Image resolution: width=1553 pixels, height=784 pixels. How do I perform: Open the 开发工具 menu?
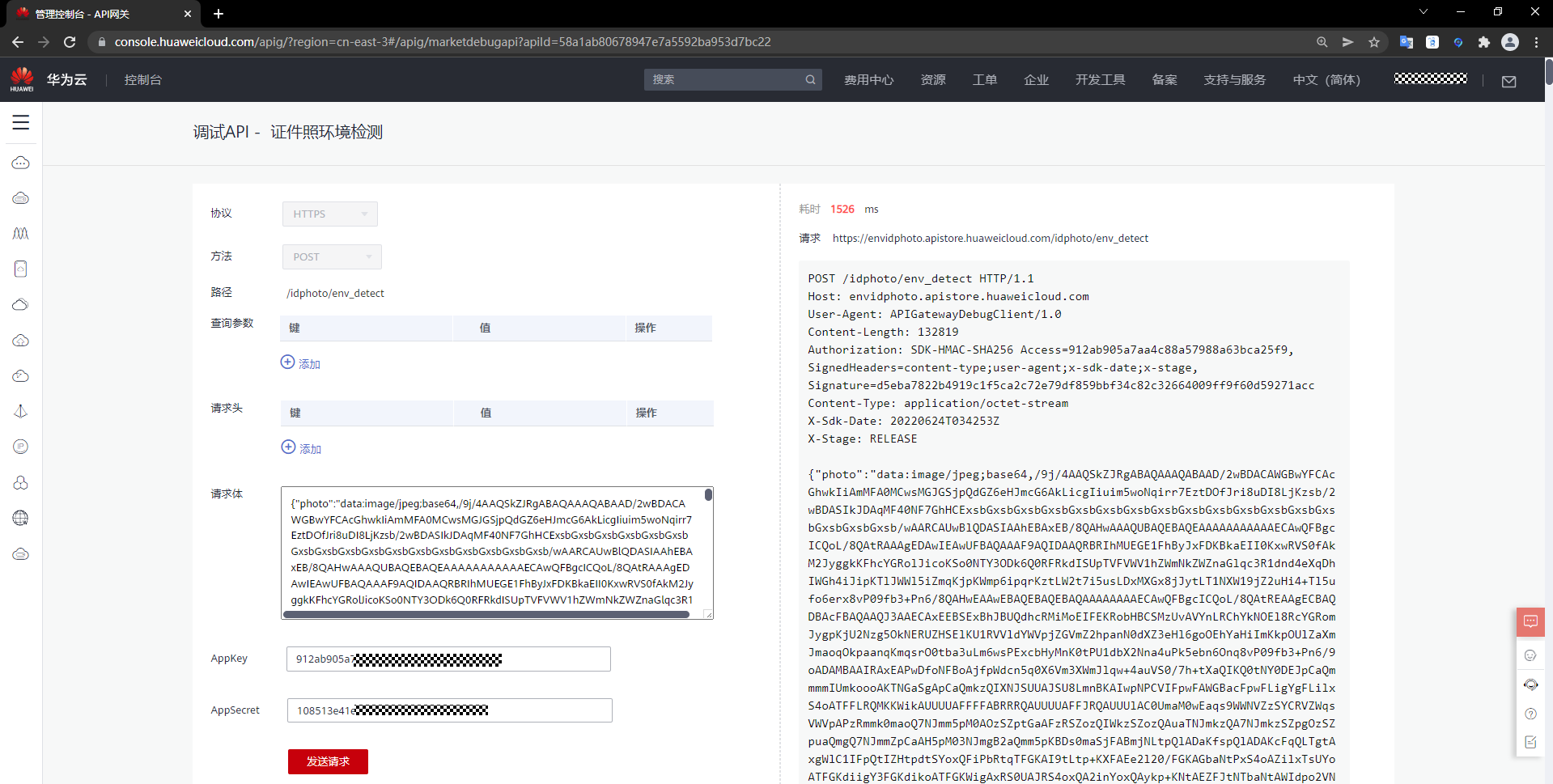point(1100,79)
